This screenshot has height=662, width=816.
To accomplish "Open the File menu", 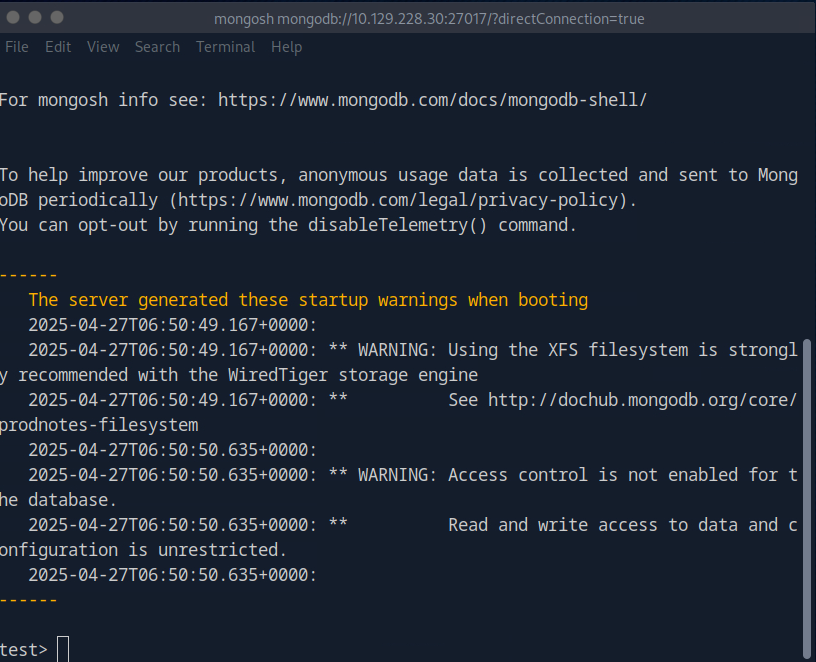I will click(17, 47).
